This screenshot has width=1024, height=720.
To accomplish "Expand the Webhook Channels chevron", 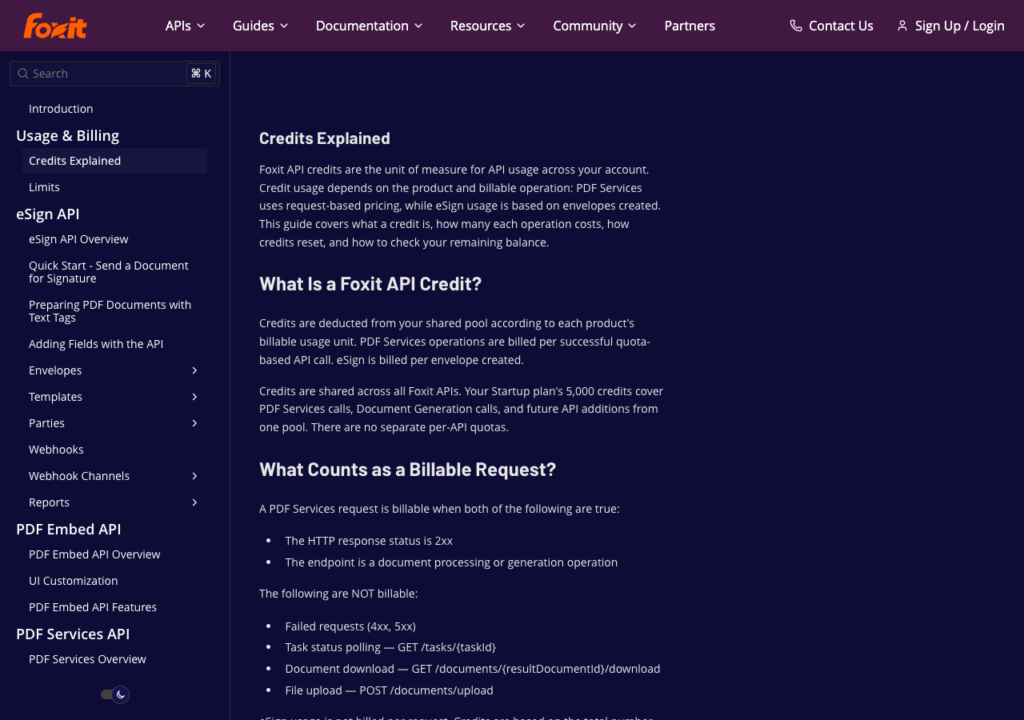I will (x=195, y=476).
